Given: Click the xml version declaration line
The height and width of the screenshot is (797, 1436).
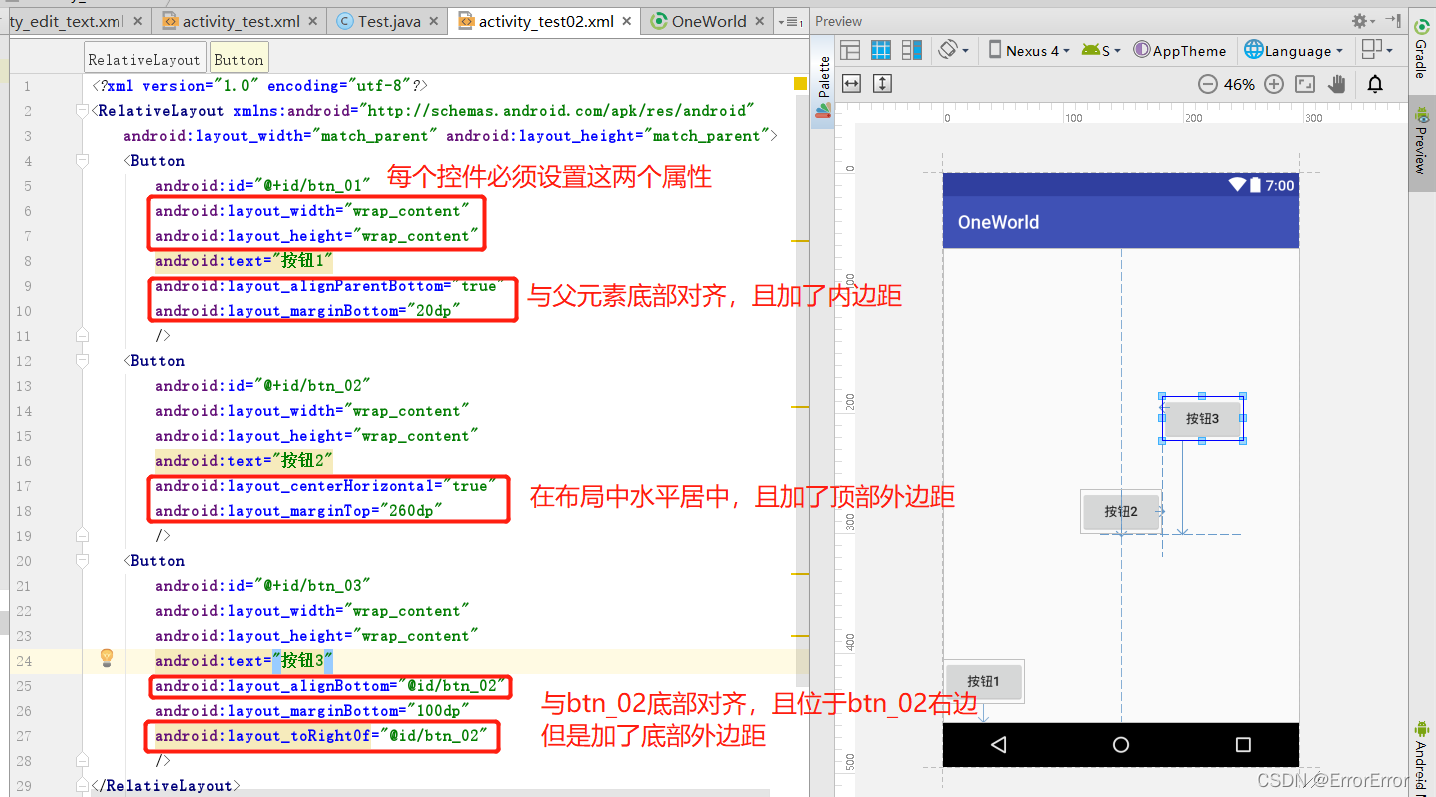Looking at the screenshot, I should (260, 86).
